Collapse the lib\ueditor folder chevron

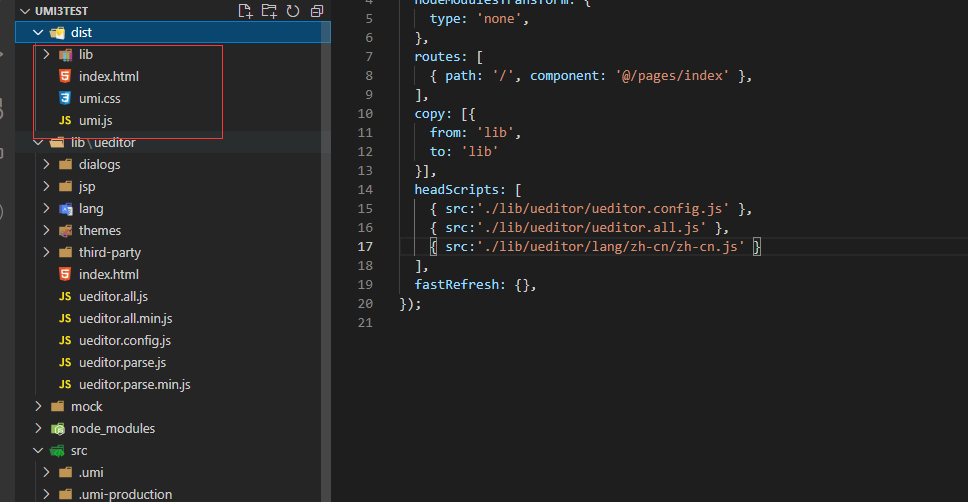[x=38, y=143]
